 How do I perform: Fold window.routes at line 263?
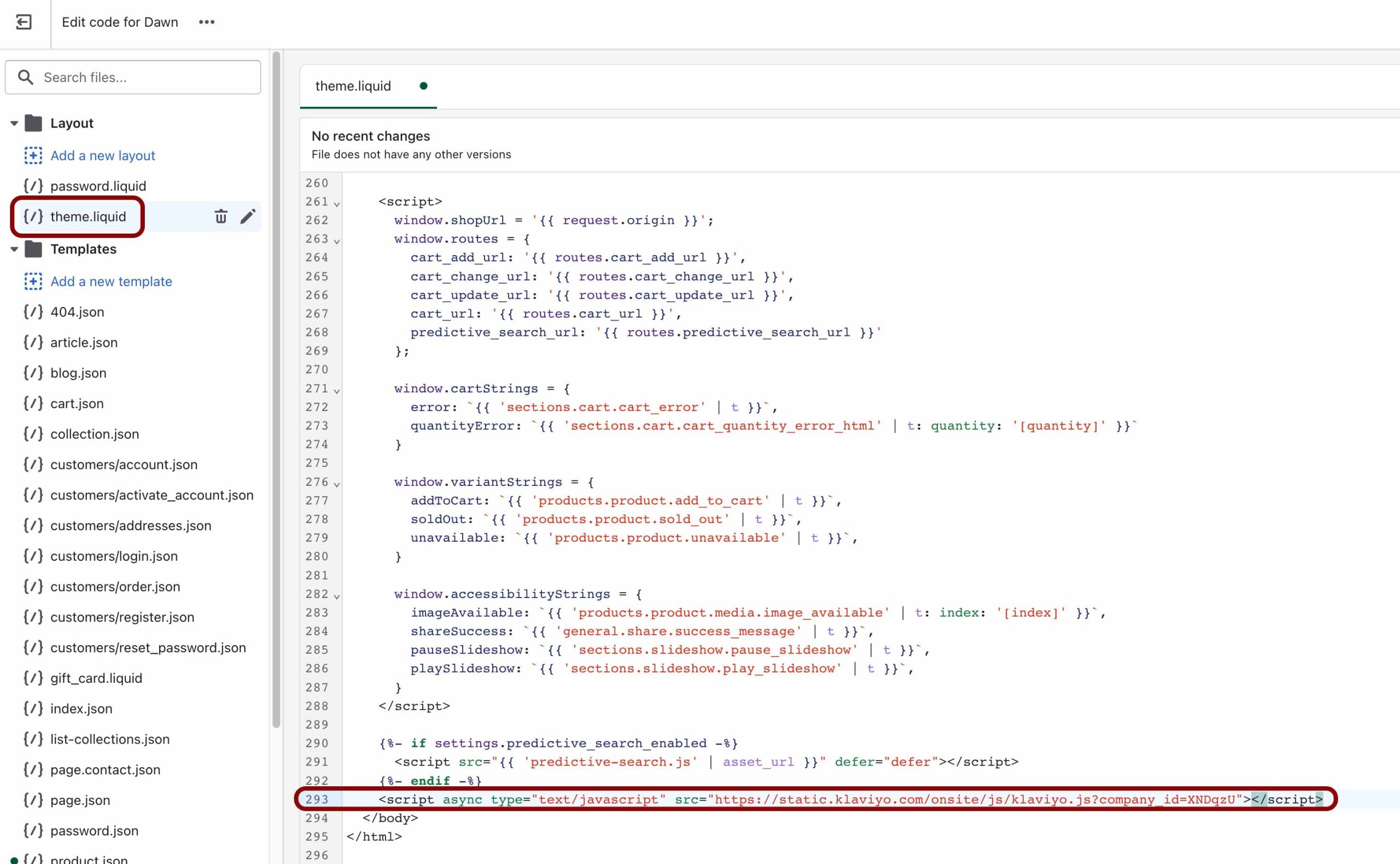[x=337, y=241]
